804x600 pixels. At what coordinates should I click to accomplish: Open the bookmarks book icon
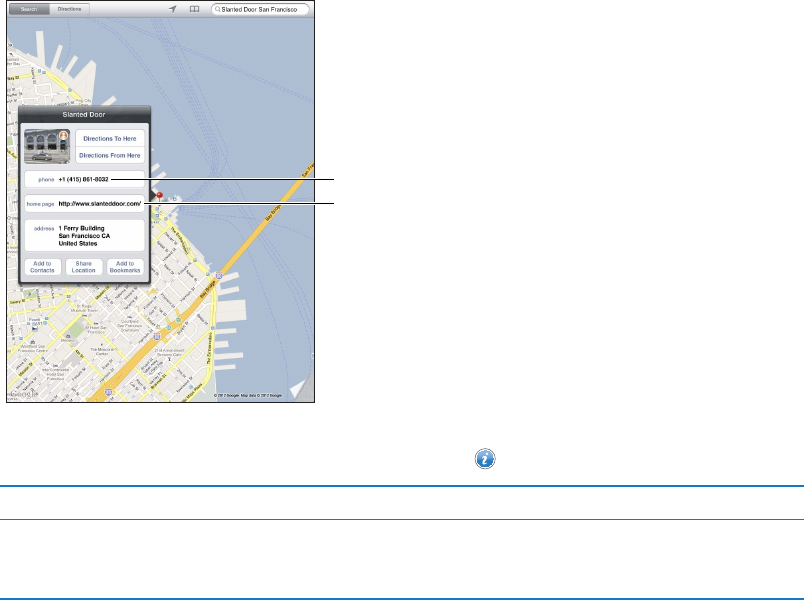[194, 9]
